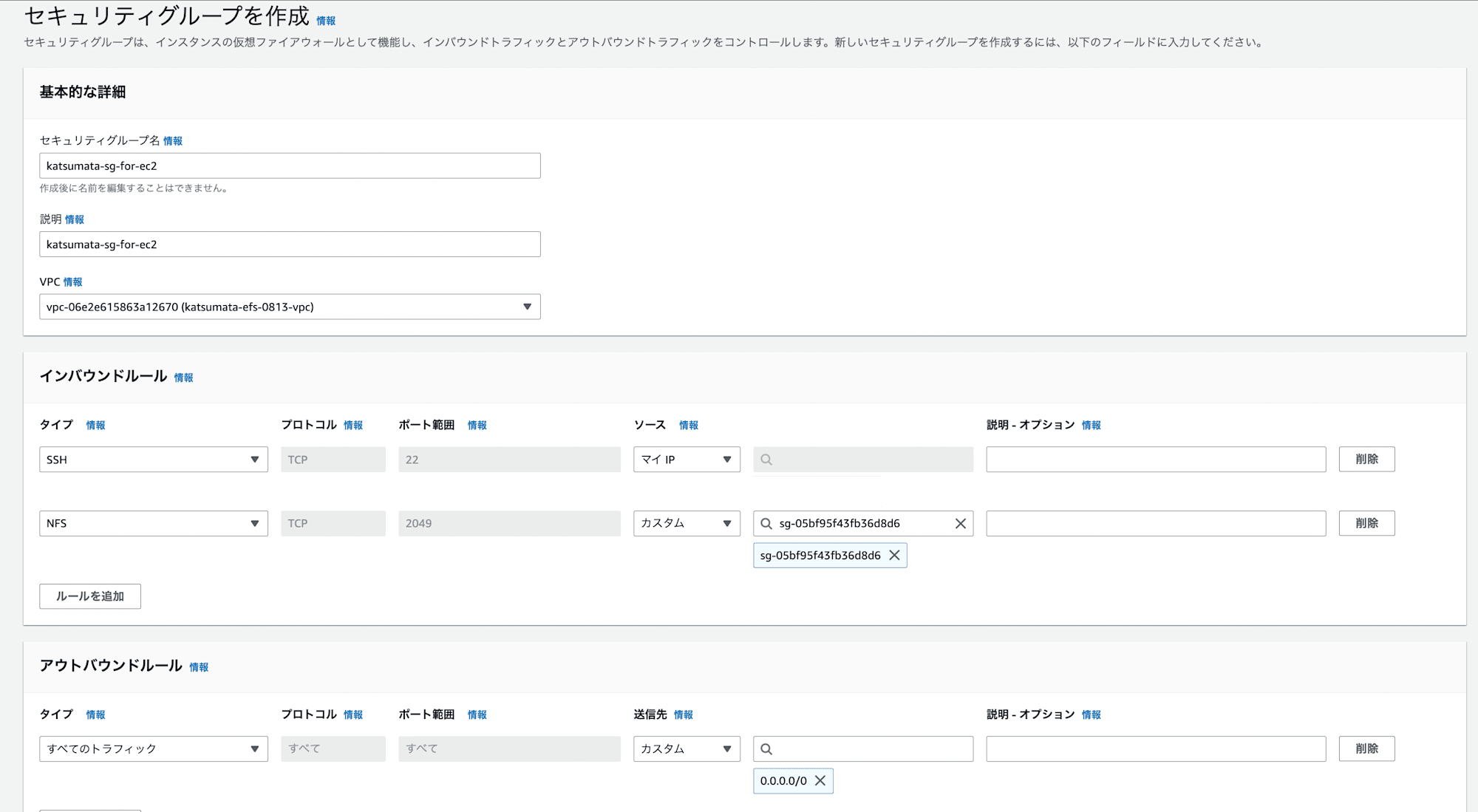This screenshot has width=1478, height=812.
Task: Click the port range field showing 2049
Action: click(509, 523)
